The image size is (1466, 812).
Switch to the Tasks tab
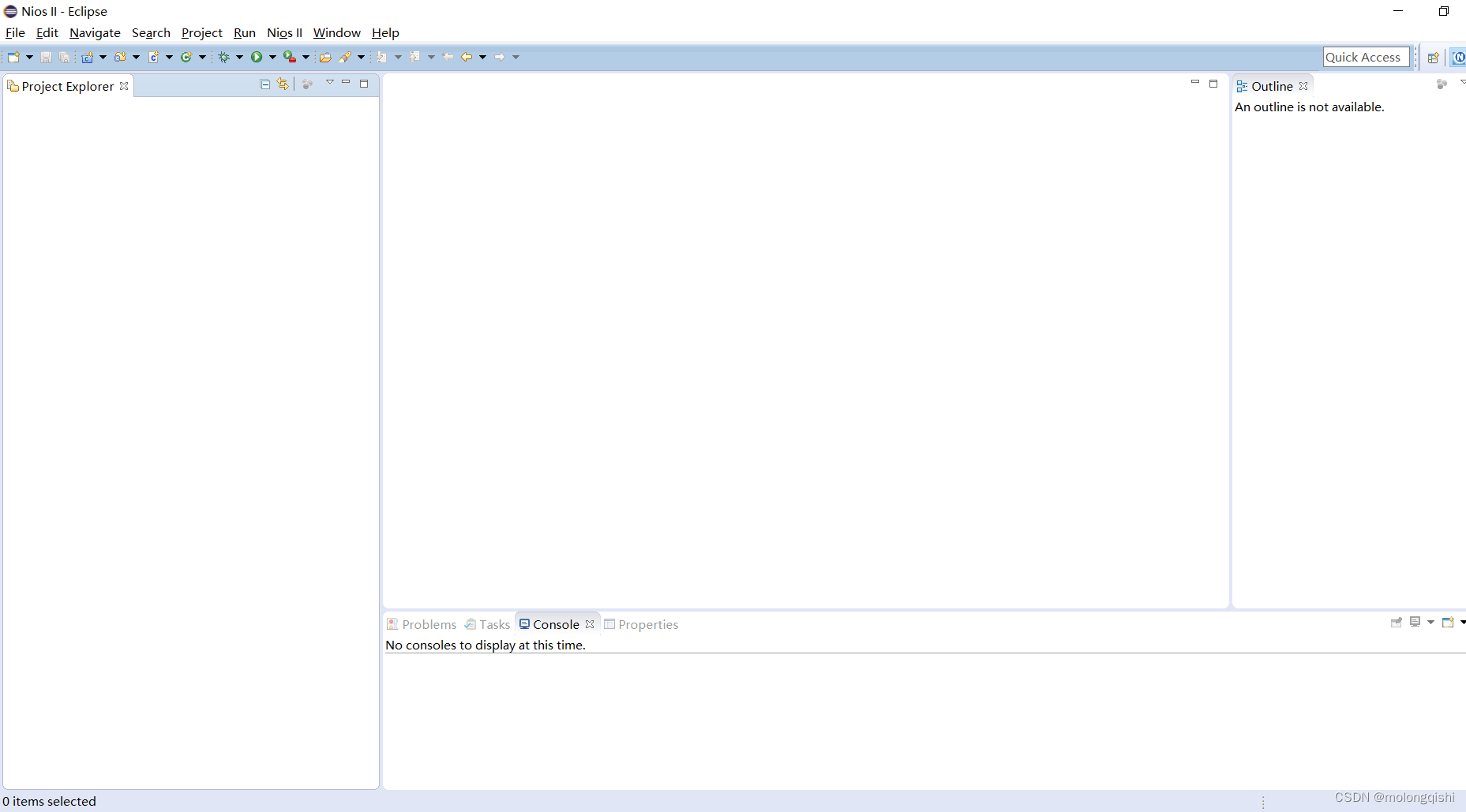point(488,624)
